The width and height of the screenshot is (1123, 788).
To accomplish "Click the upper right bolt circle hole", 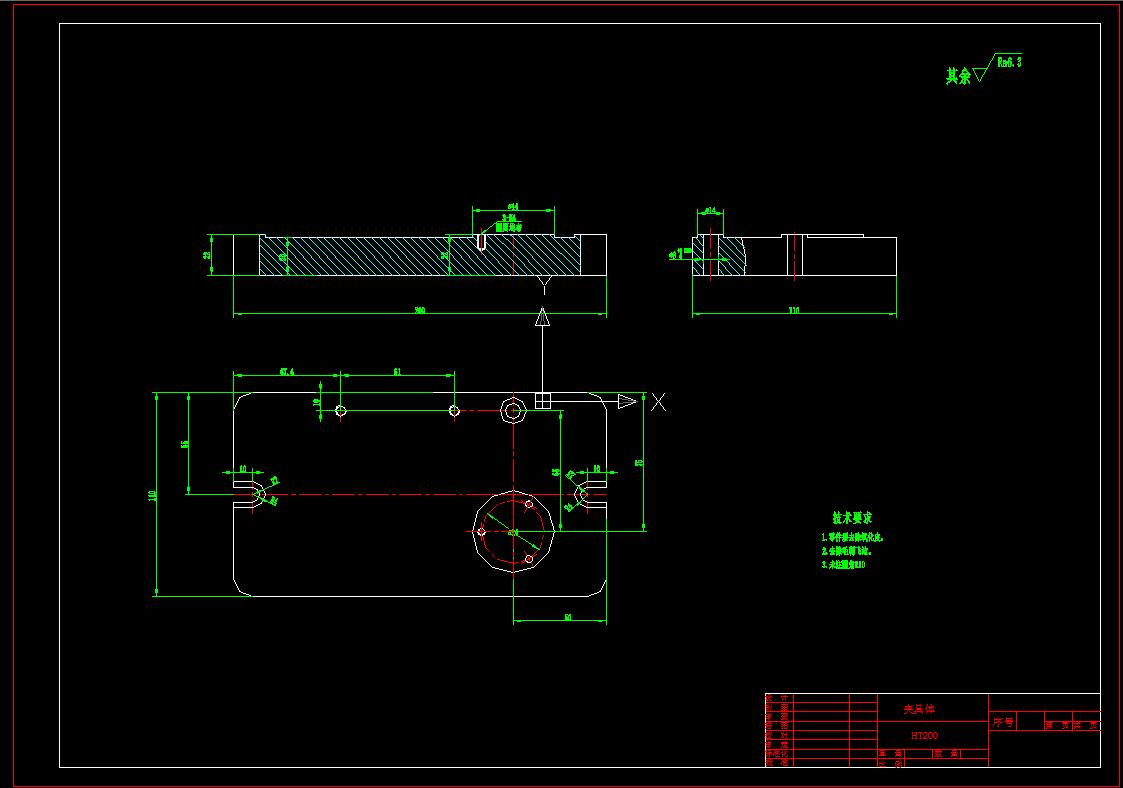I will pyautogui.click(x=529, y=504).
